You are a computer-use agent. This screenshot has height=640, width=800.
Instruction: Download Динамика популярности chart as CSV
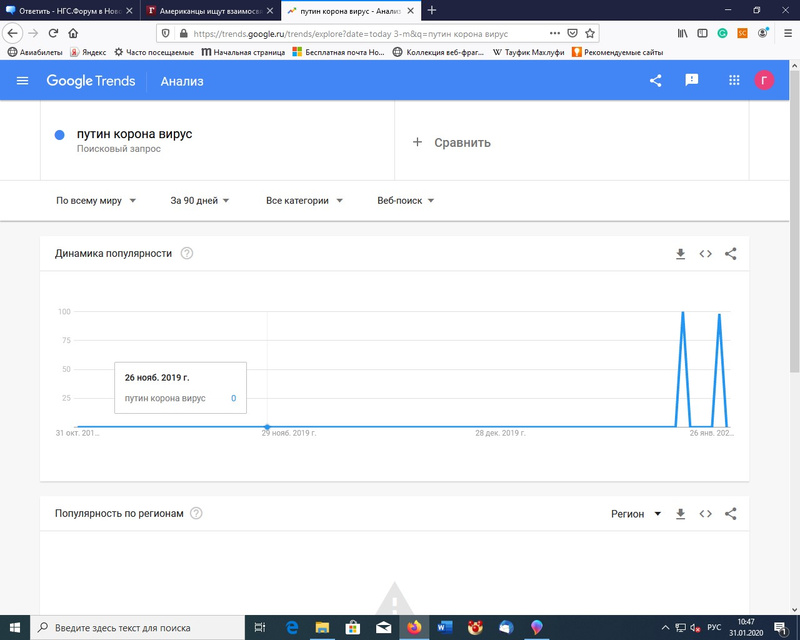680,254
